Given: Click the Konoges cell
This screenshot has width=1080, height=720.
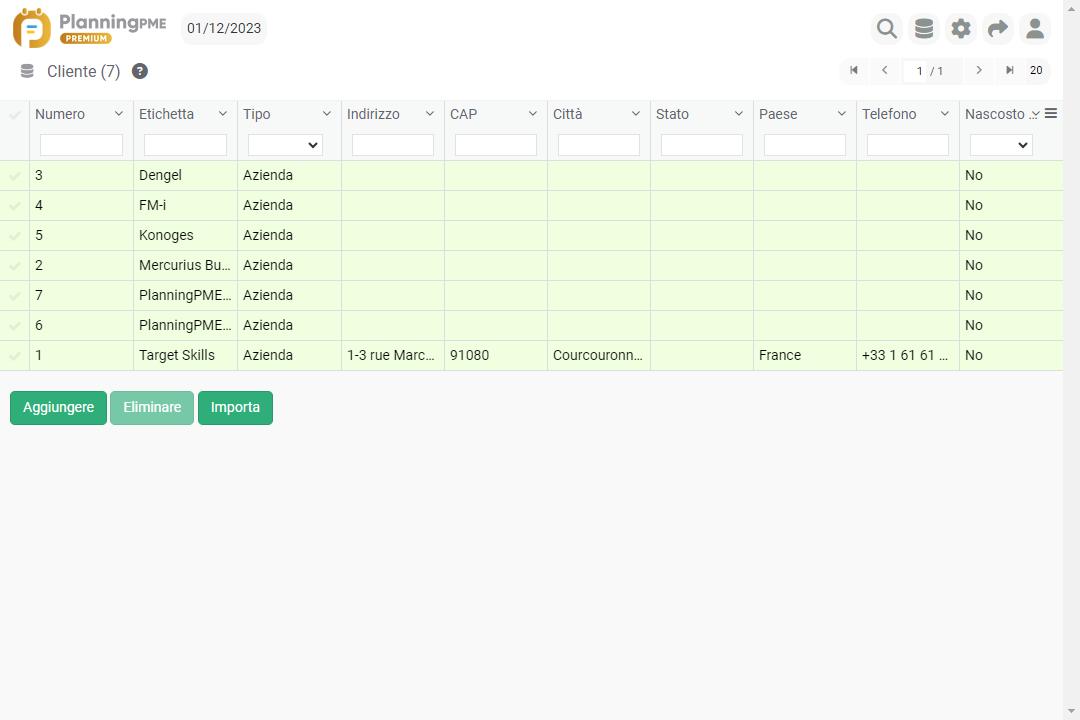Looking at the screenshot, I should click(x=185, y=236).
